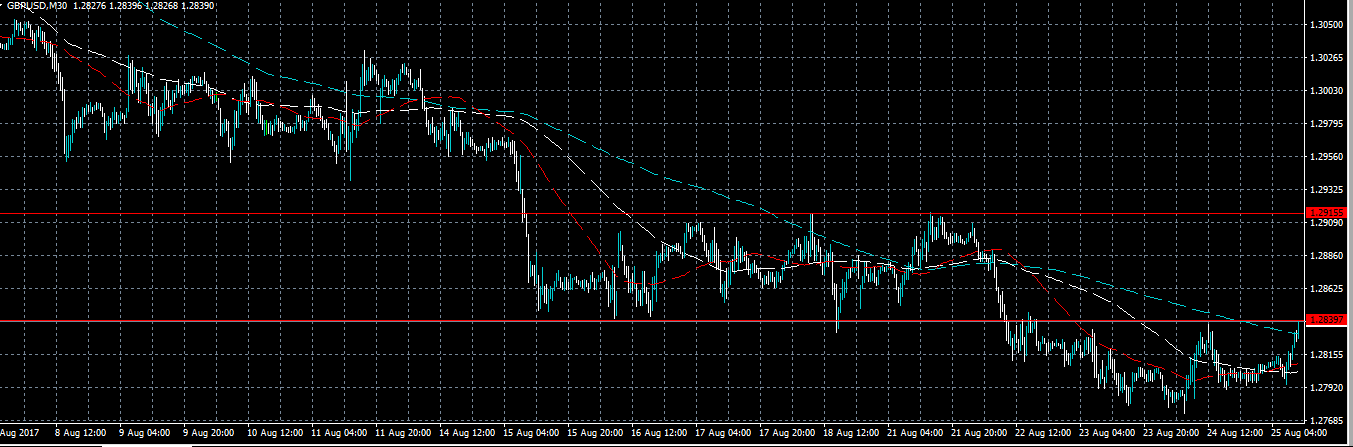
Task: Click the 17 Aug 20:00 time label
Action: point(786,435)
